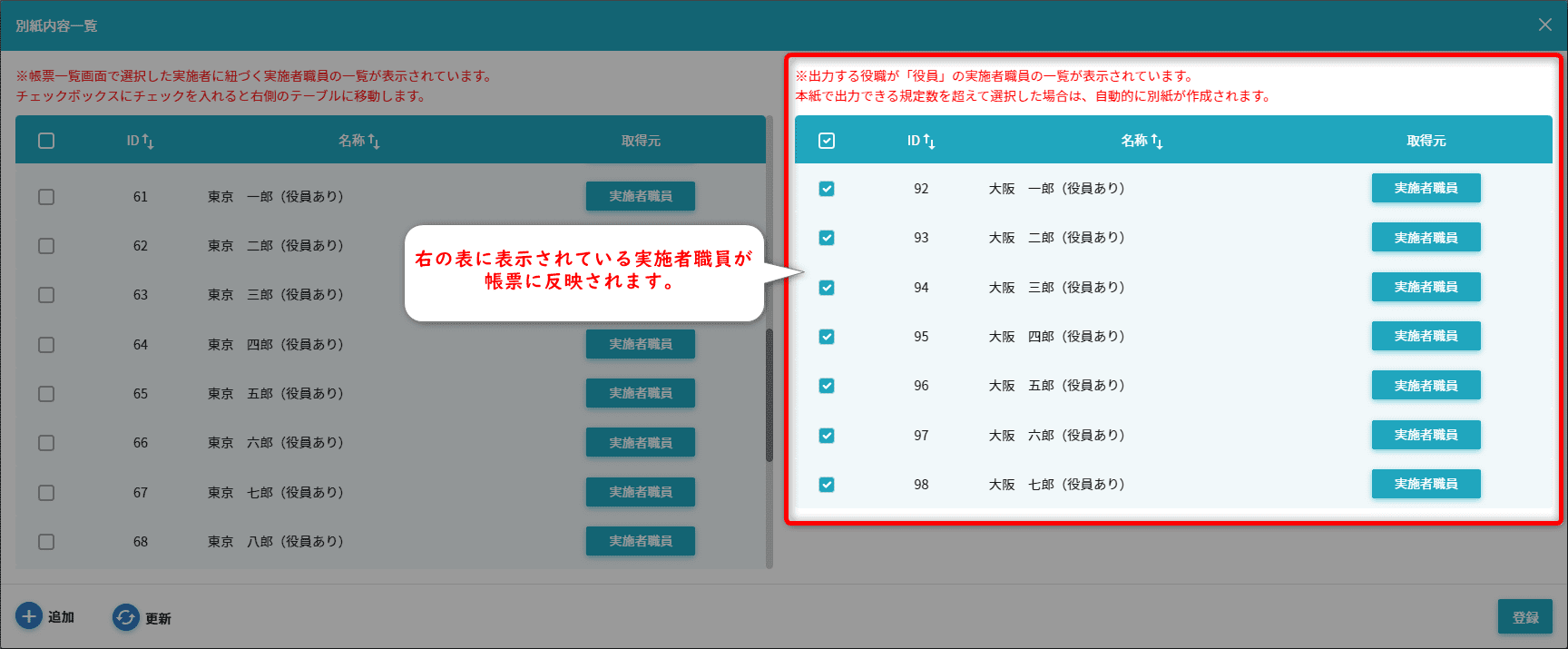
Task: Close the 別紙内容一覧 dialog with X
Action: tap(1544, 25)
